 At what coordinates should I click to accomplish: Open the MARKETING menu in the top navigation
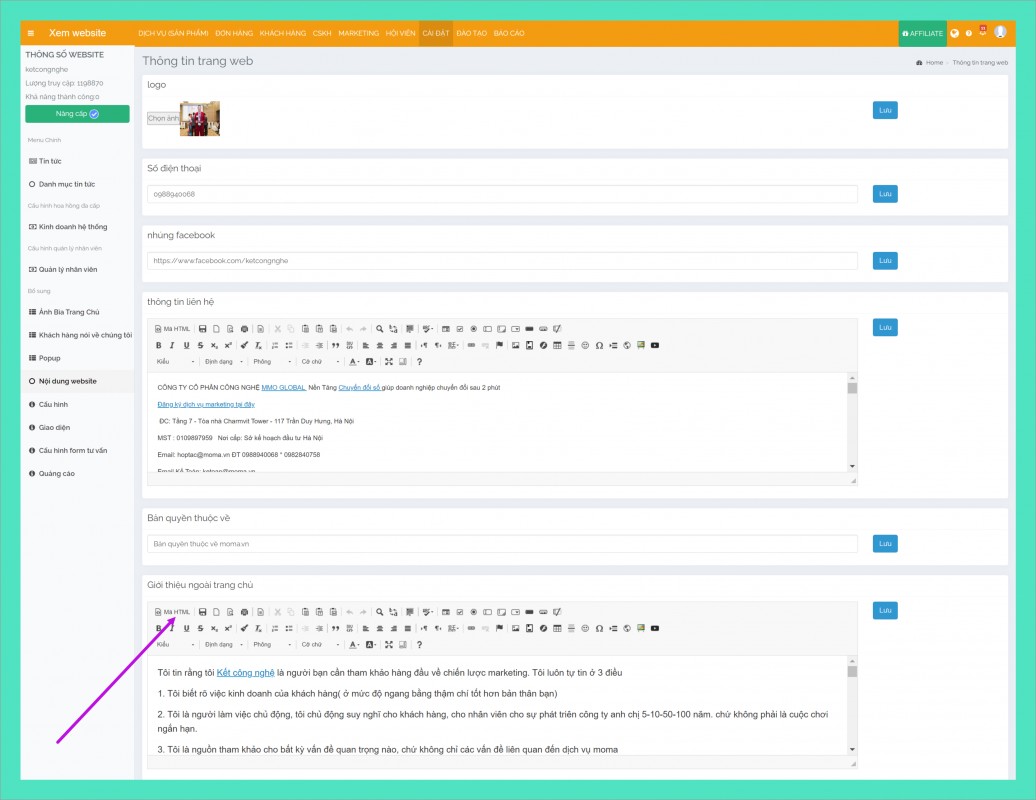(x=358, y=33)
